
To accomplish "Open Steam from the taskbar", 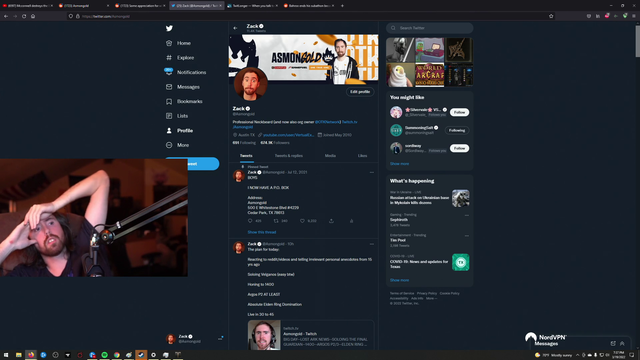I will 141,355.
